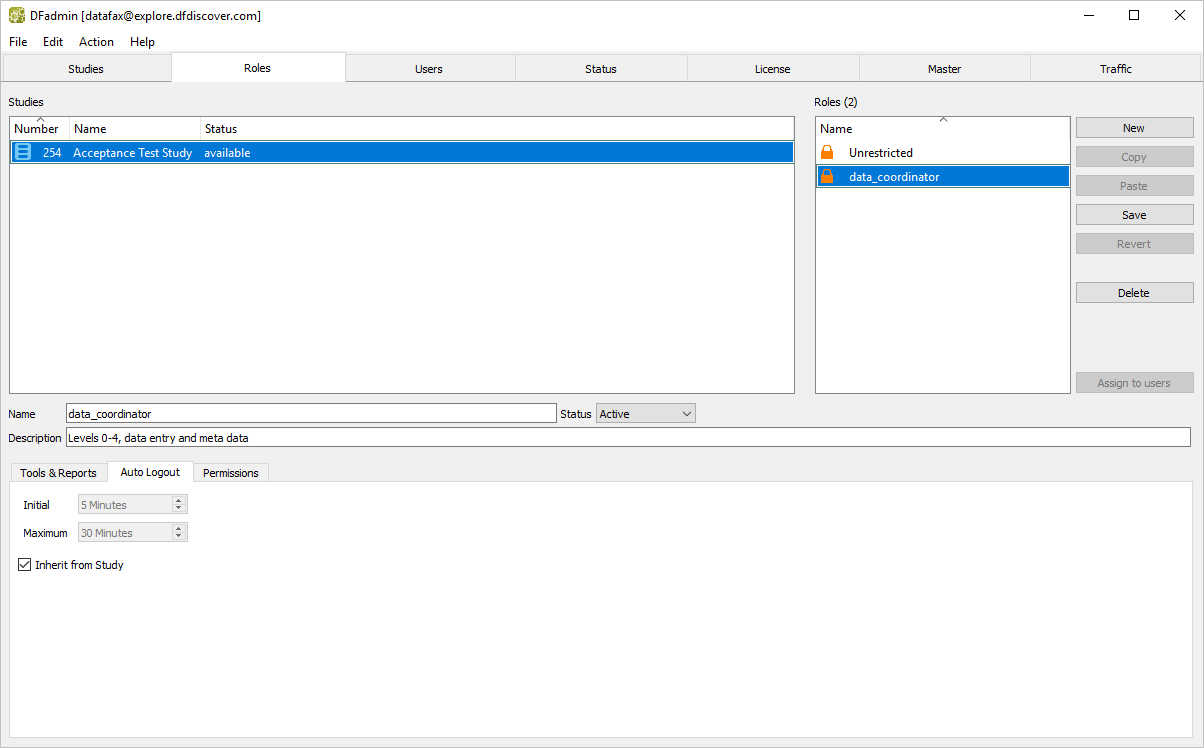The image size is (1204, 748).
Task: Select the Unrestricted role in the list
Action: (880, 153)
